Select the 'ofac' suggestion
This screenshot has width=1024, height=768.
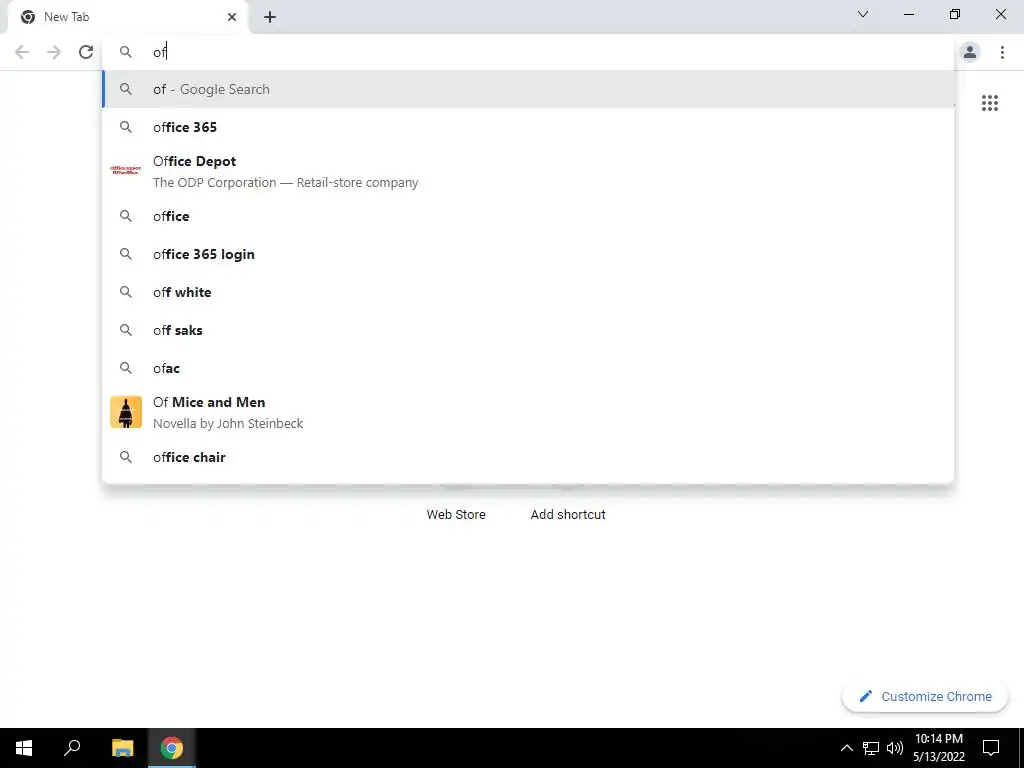(x=528, y=368)
